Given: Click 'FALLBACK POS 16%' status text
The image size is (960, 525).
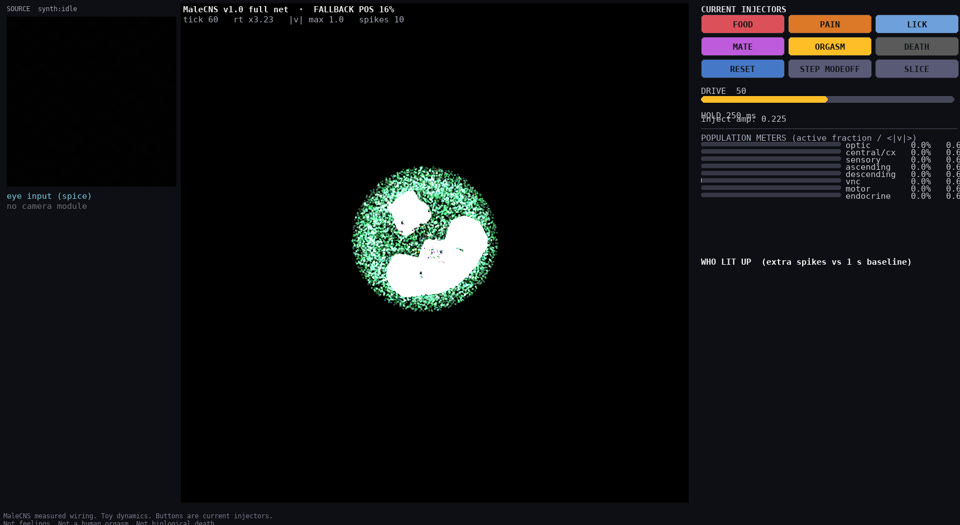Looking at the screenshot, I should [354, 9].
